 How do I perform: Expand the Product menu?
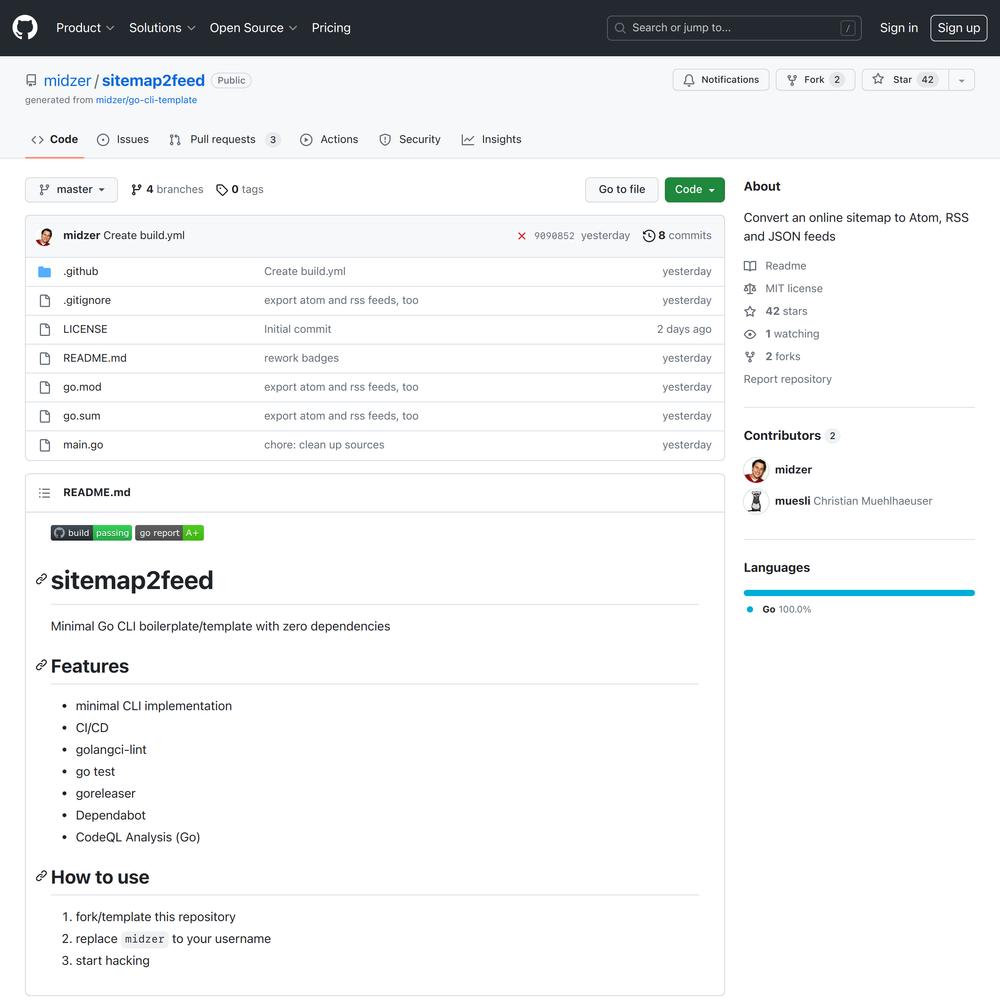(x=85, y=28)
